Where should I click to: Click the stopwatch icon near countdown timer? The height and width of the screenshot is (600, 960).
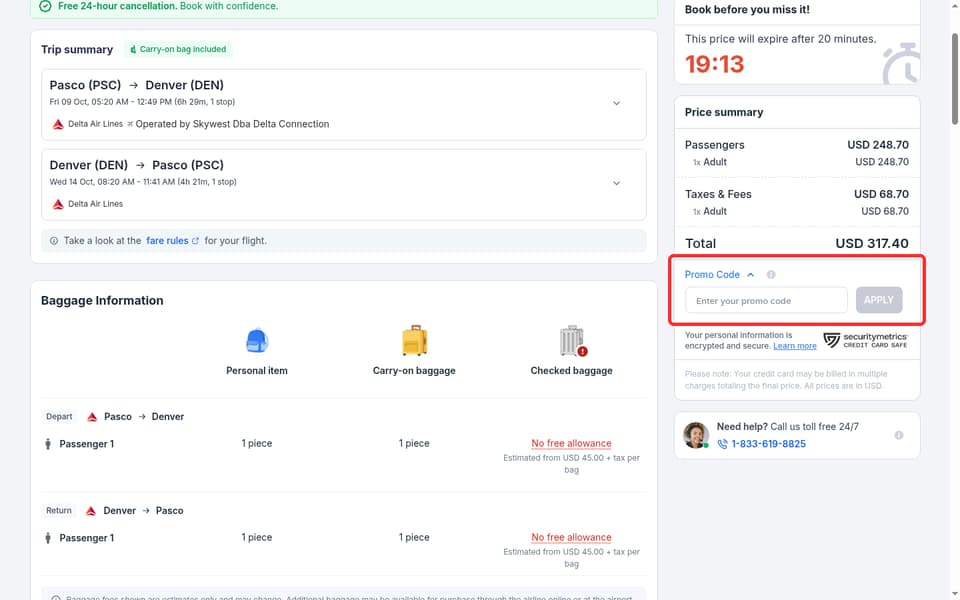[x=901, y=63]
